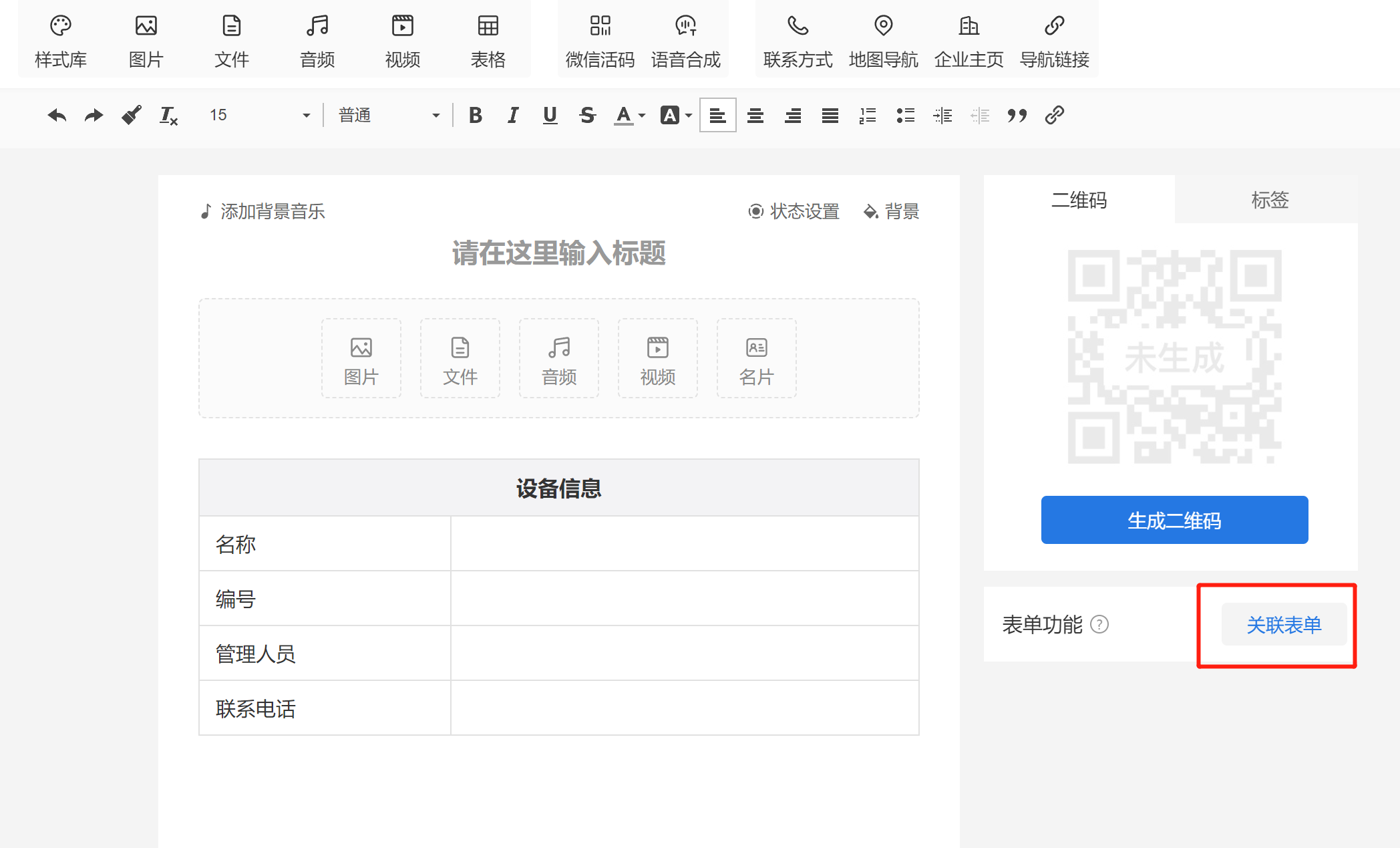Add a business card via 名片 tile

[x=757, y=359]
